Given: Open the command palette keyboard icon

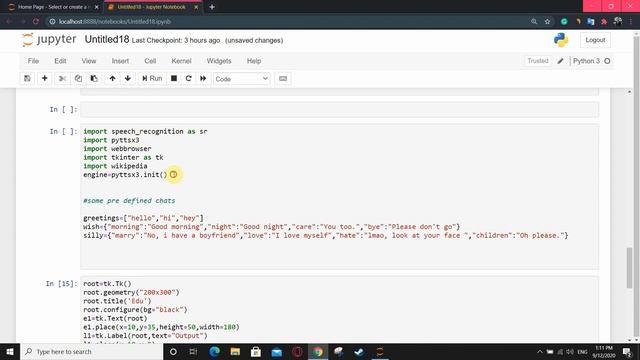Looking at the screenshot, I should click(x=283, y=78).
